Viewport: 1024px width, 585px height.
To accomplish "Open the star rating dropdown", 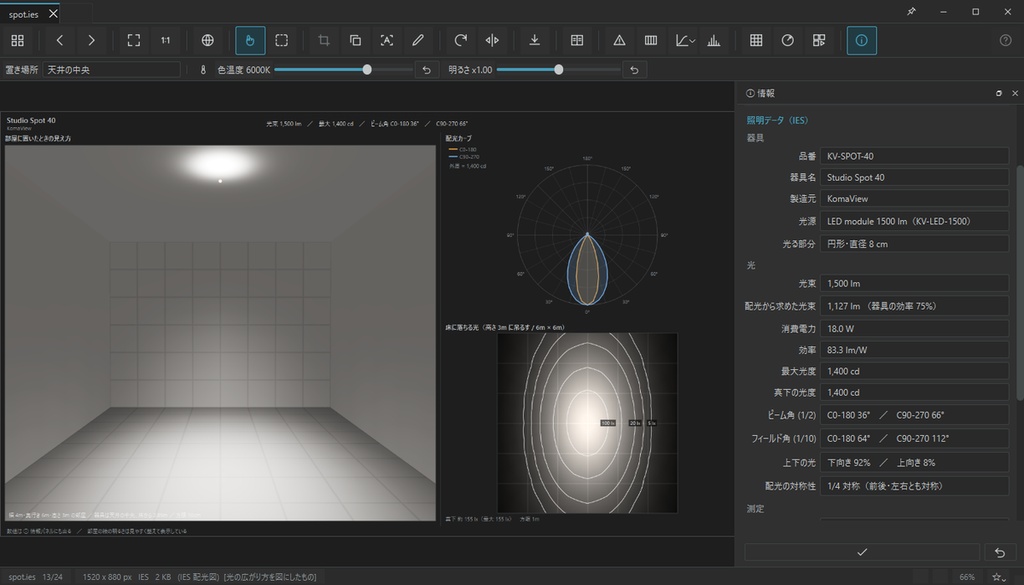I will click(999, 577).
